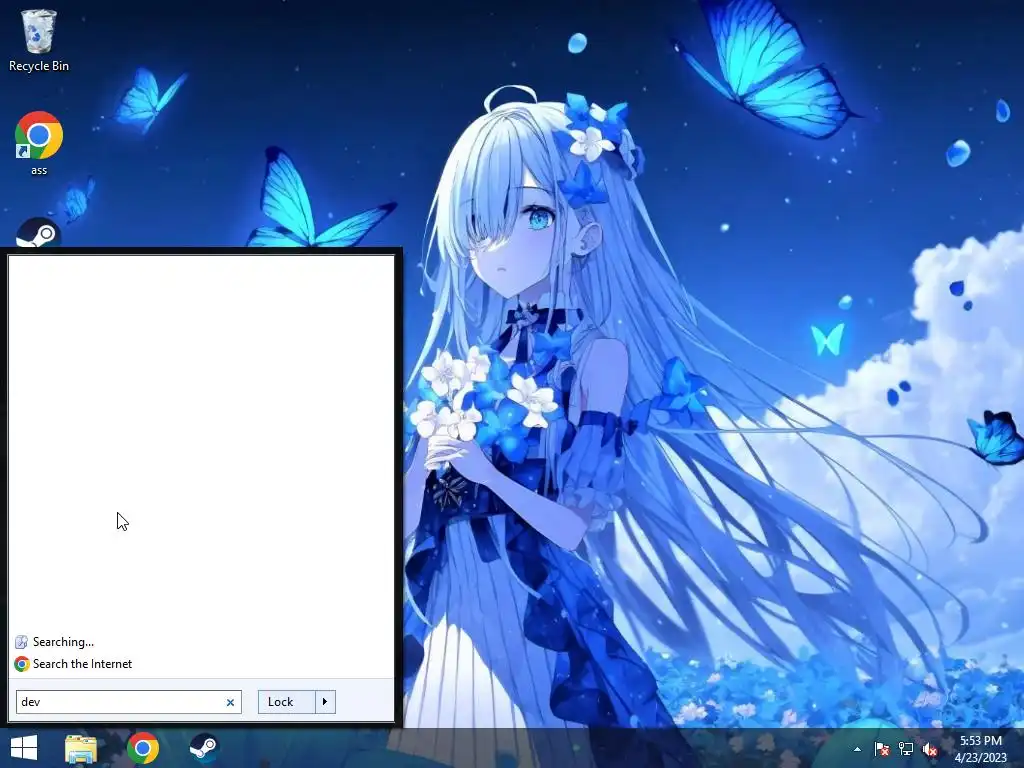
Task: Open the Action Center flag icon
Action: pyautogui.click(x=882, y=749)
